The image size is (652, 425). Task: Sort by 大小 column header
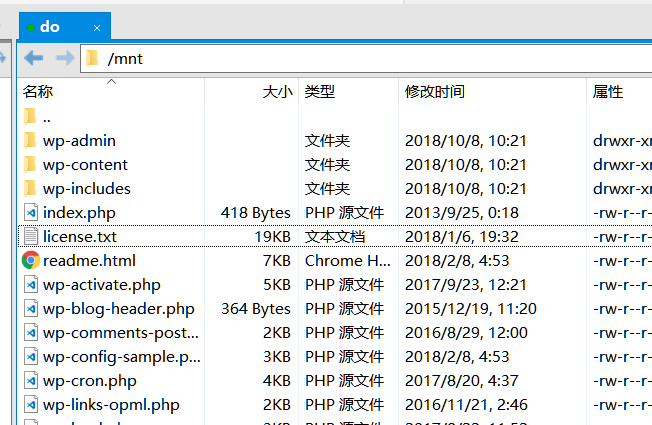coord(278,91)
